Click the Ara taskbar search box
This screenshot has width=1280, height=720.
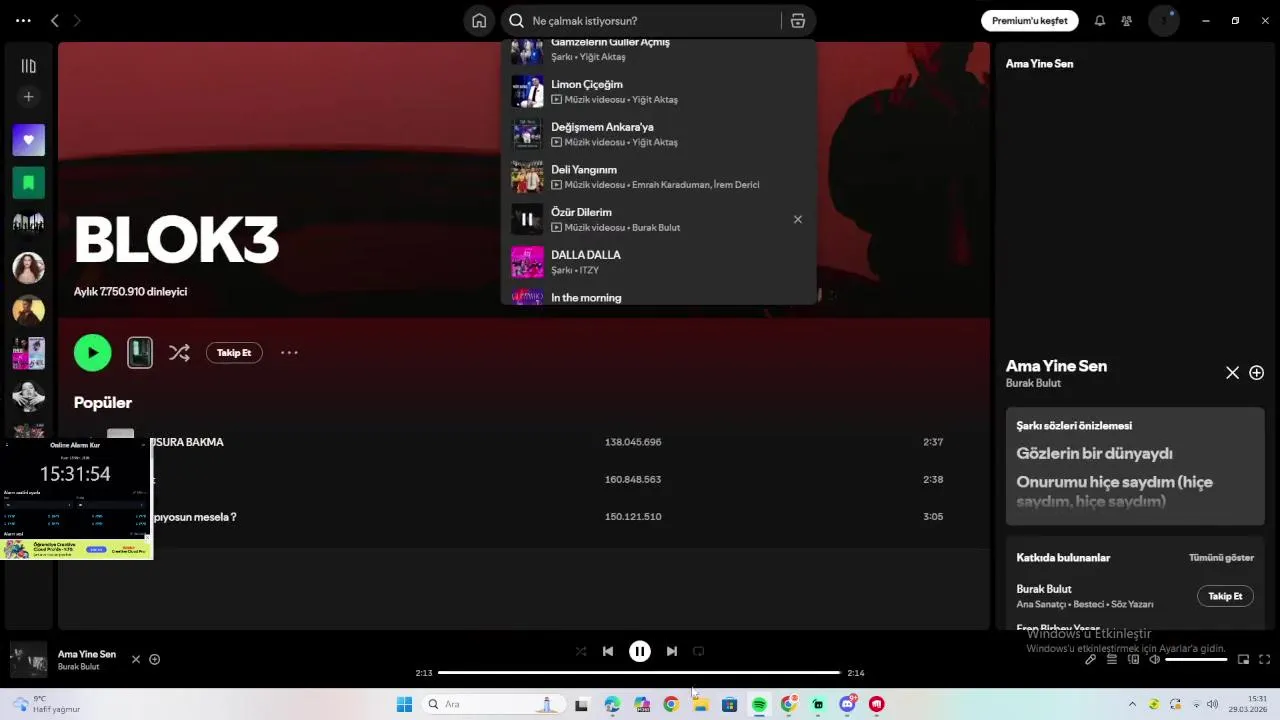click(x=492, y=704)
